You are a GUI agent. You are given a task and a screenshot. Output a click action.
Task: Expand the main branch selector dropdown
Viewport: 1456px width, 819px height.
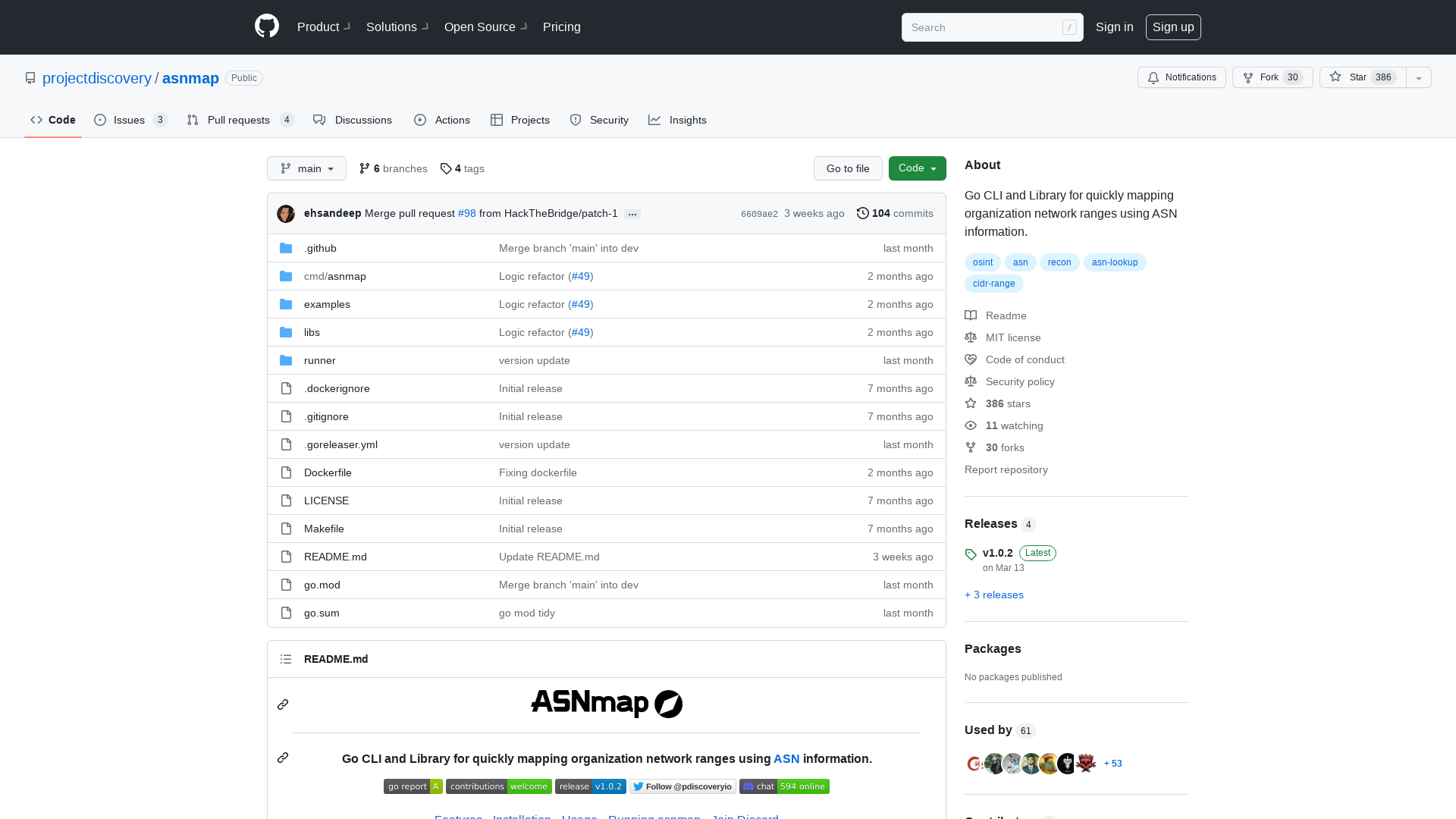pyautogui.click(x=307, y=168)
